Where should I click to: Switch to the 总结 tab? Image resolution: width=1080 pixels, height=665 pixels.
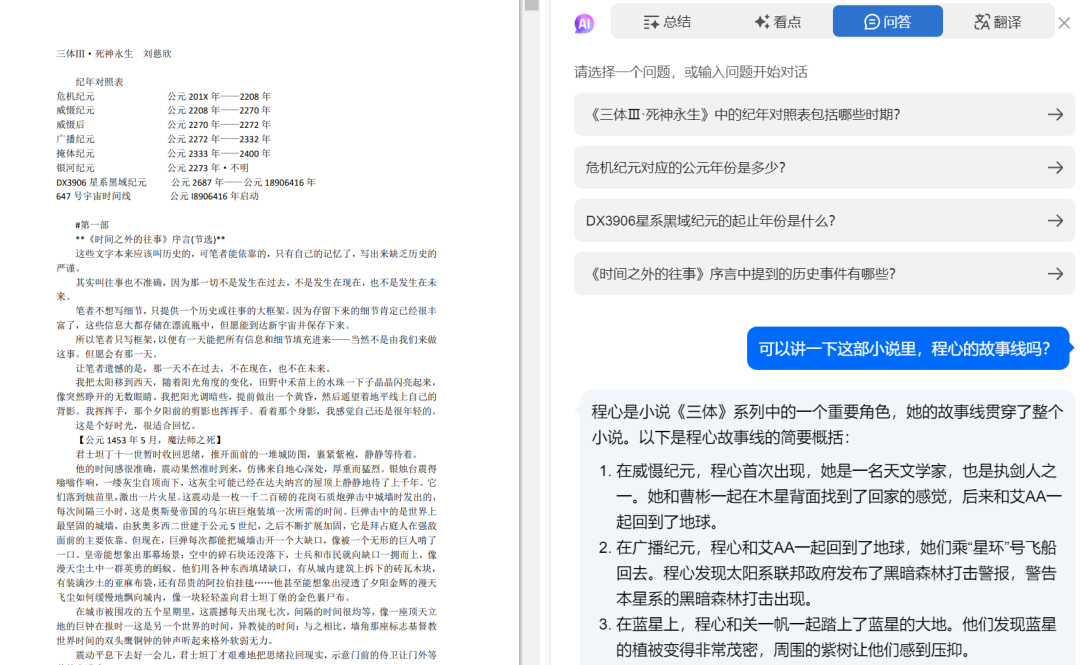667,21
